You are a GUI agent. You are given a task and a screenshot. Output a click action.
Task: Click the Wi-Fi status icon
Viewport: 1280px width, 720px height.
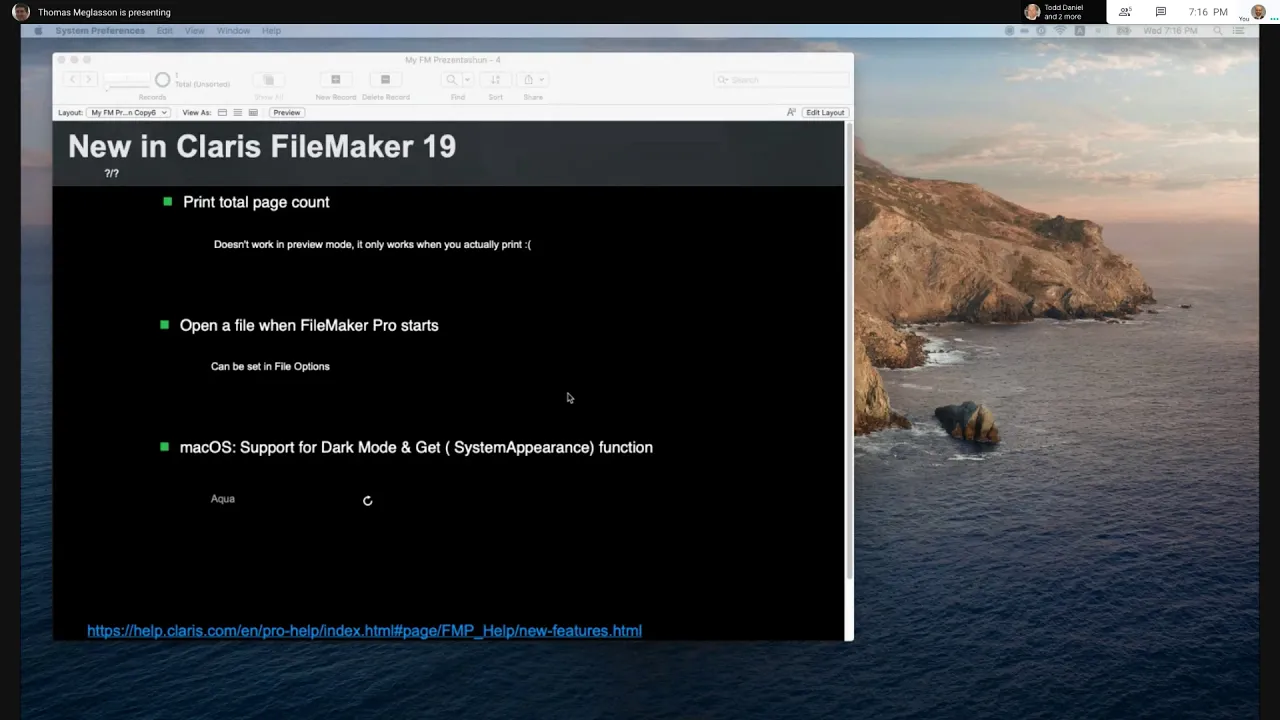pyautogui.click(x=1060, y=31)
